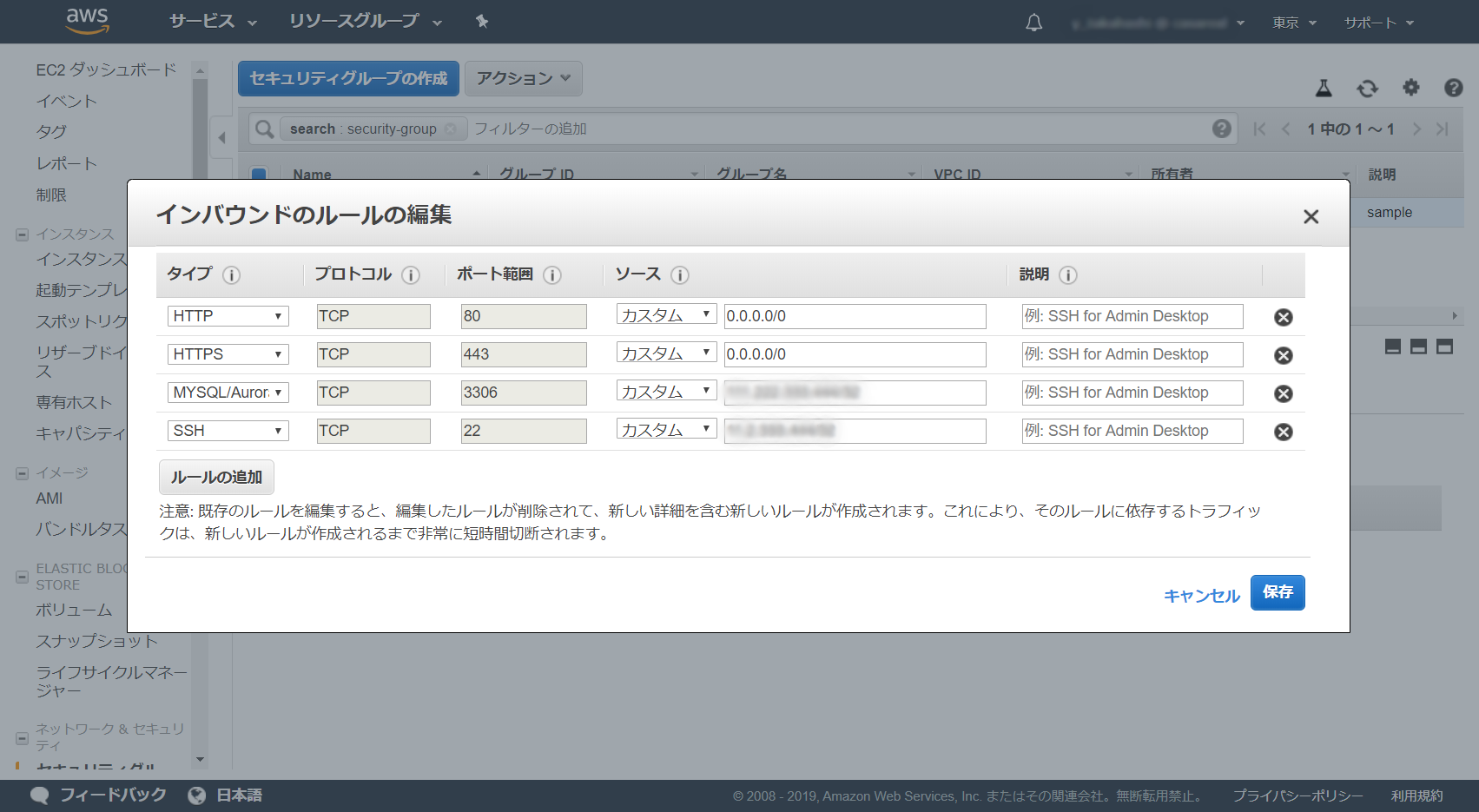Go to next page of results

(x=1416, y=129)
